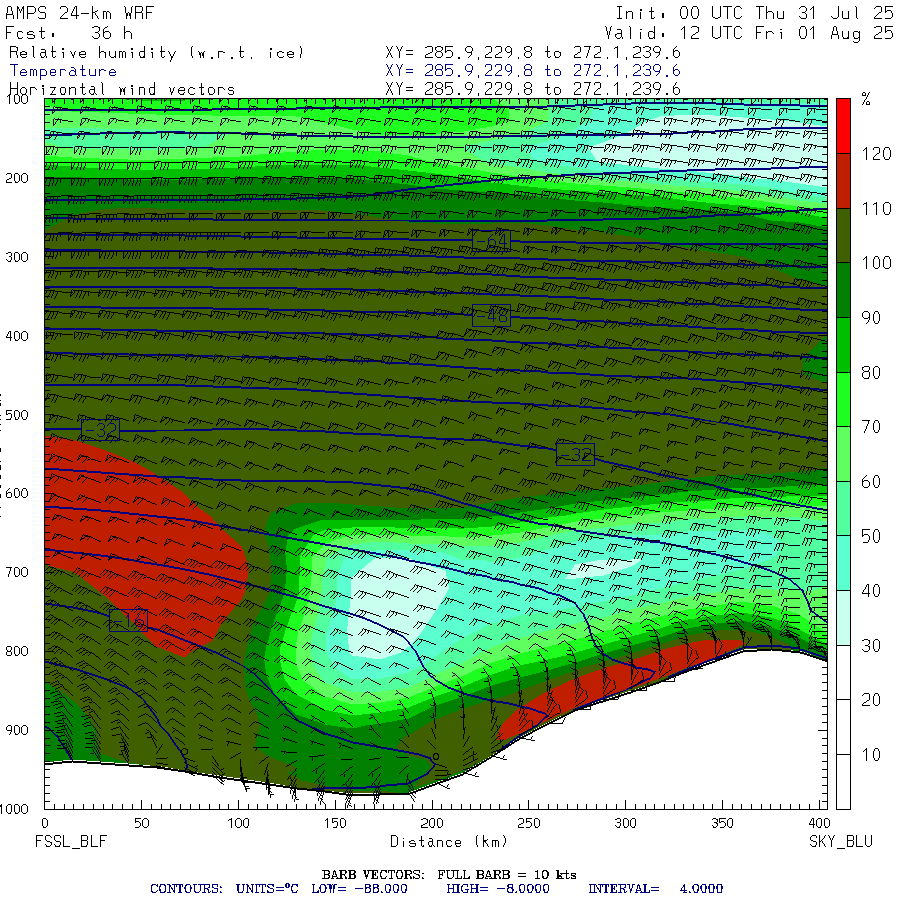The height and width of the screenshot is (900, 900).
Task: Click the 'HIGH= -8.0000' legend text
Action: (x=498, y=889)
